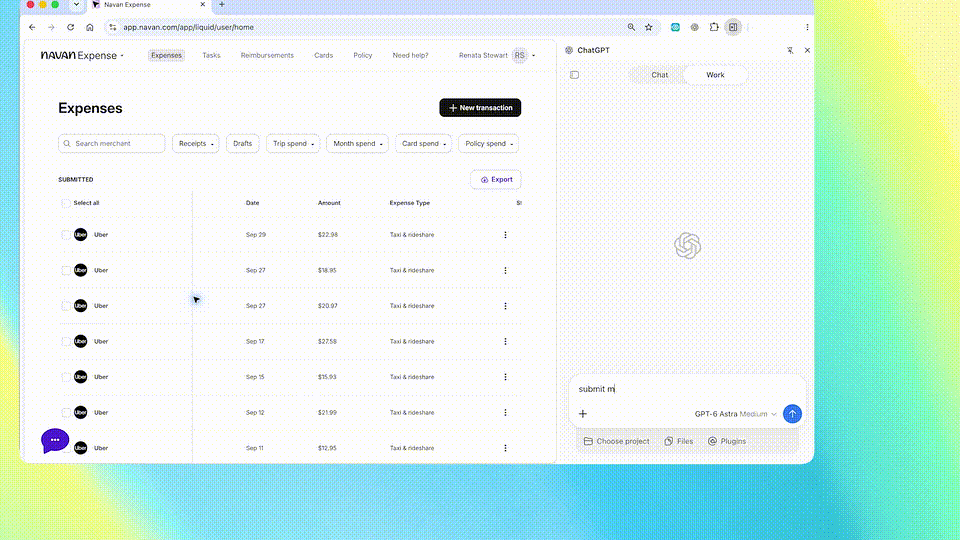Open three-dot menu for Sep 29 Uber expense
This screenshot has height=540, width=960.
[505, 234]
